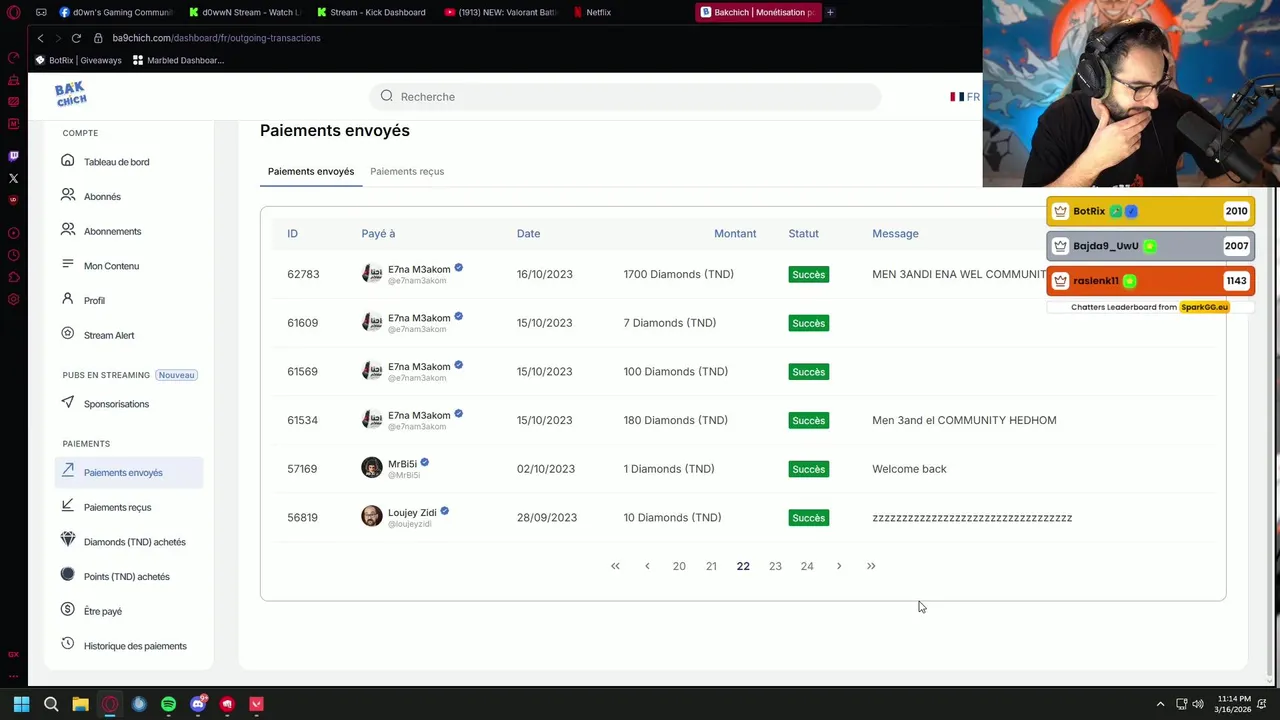Sort table by Montant column
The image size is (1280, 720).
tap(735, 233)
